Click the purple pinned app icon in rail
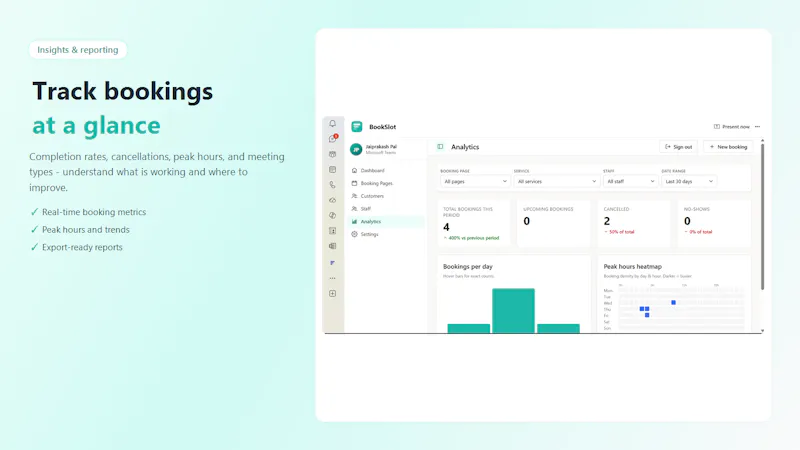The height and width of the screenshot is (450, 800). point(333,263)
